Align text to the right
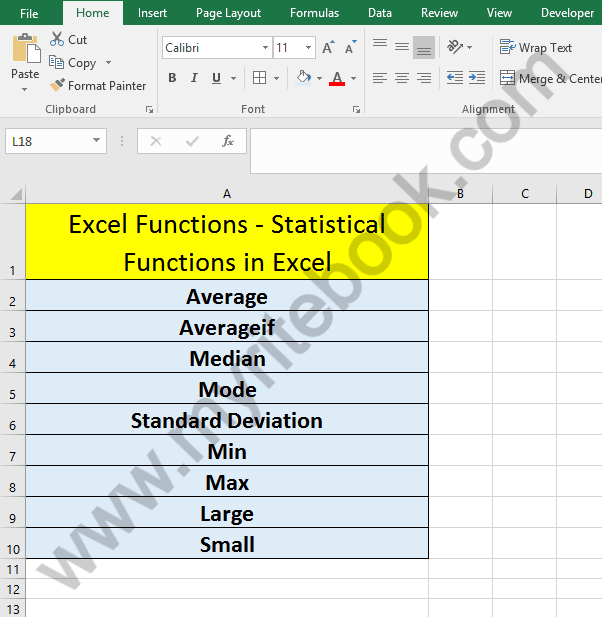This screenshot has height=617, width=602. point(424,78)
